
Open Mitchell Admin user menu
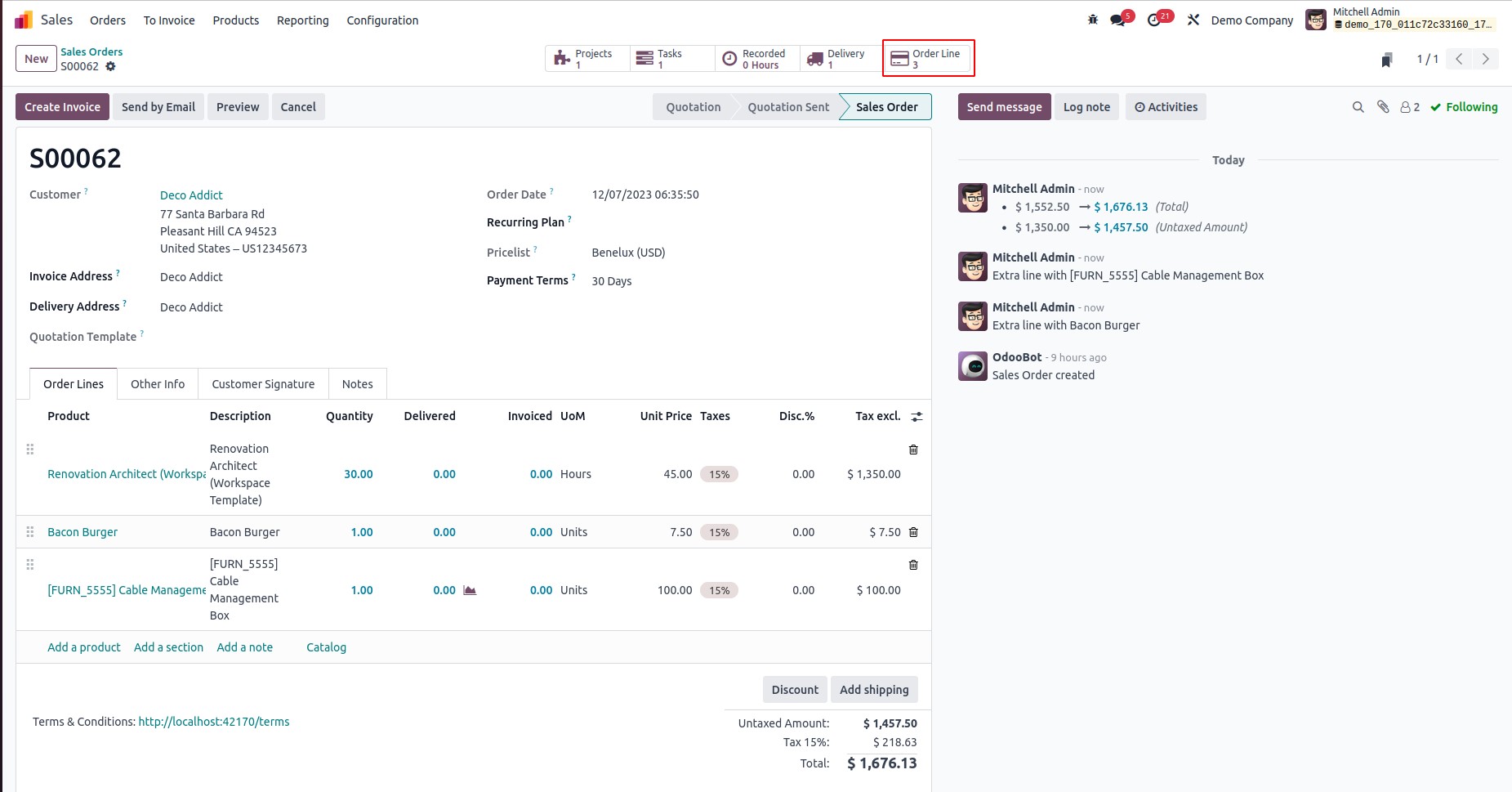point(1402,20)
